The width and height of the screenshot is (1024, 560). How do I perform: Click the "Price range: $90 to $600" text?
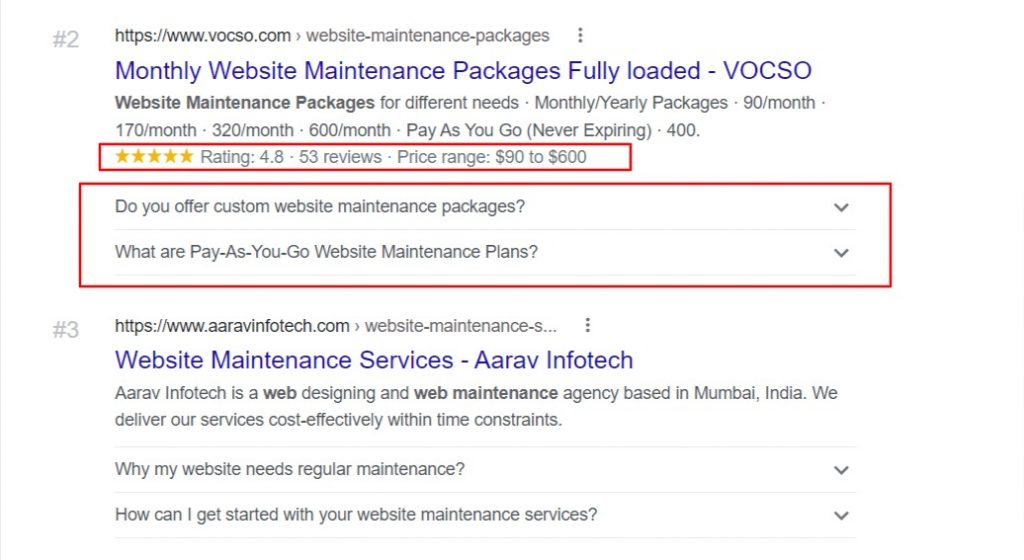click(492, 157)
